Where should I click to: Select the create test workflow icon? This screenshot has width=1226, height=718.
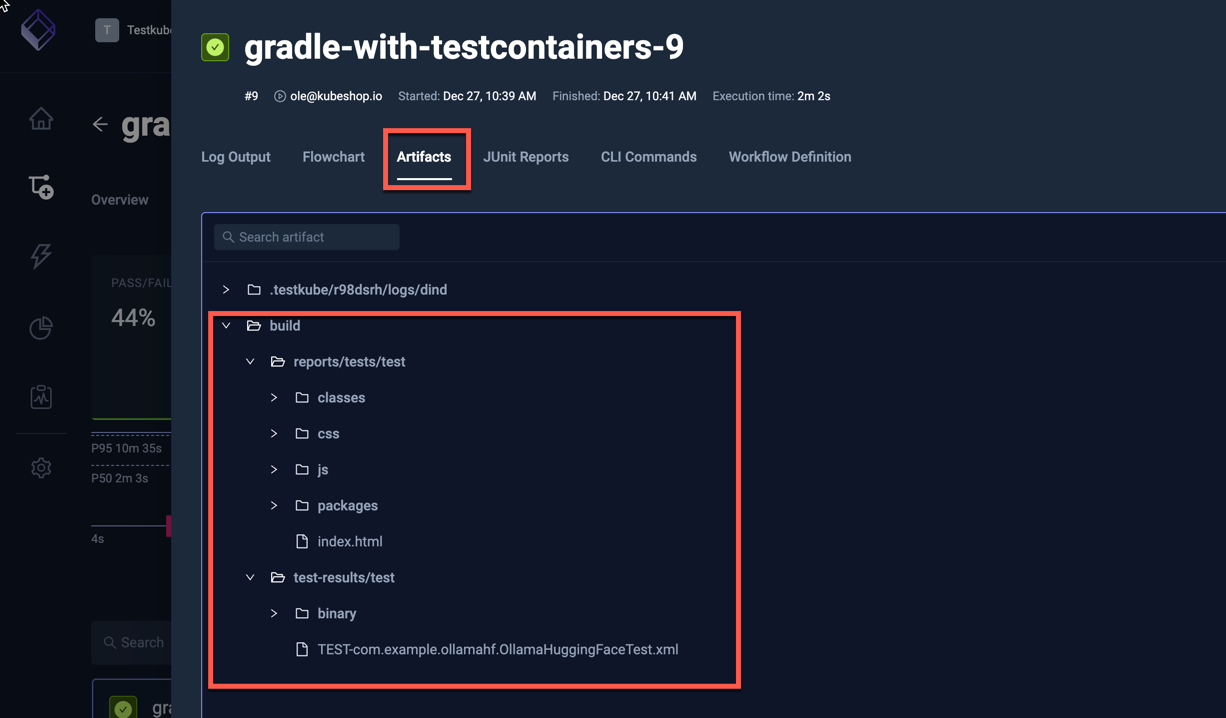(40, 187)
